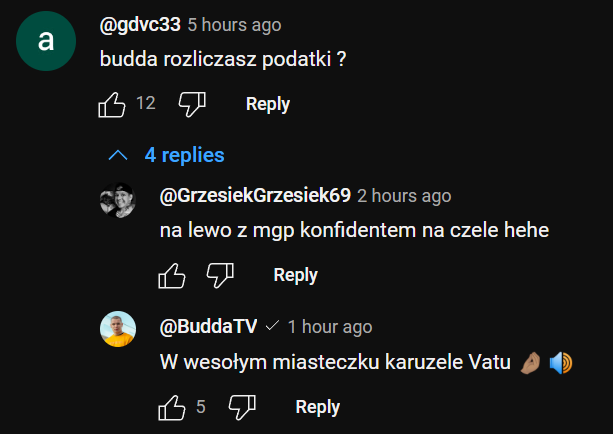Click the chevron beside 4 replies
Viewport: 613px width, 434px height.
[118, 155]
